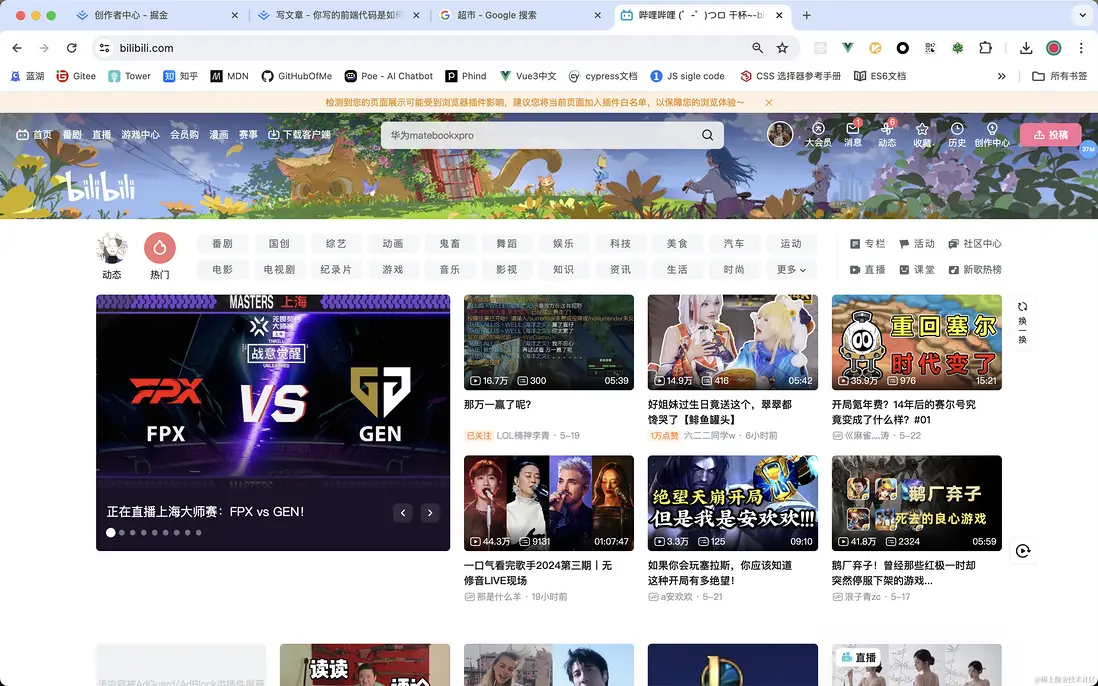Bookmark page with the star icon in address bar
The height and width of the screenshot is (686, 1098).
click(x=782, y=48)
